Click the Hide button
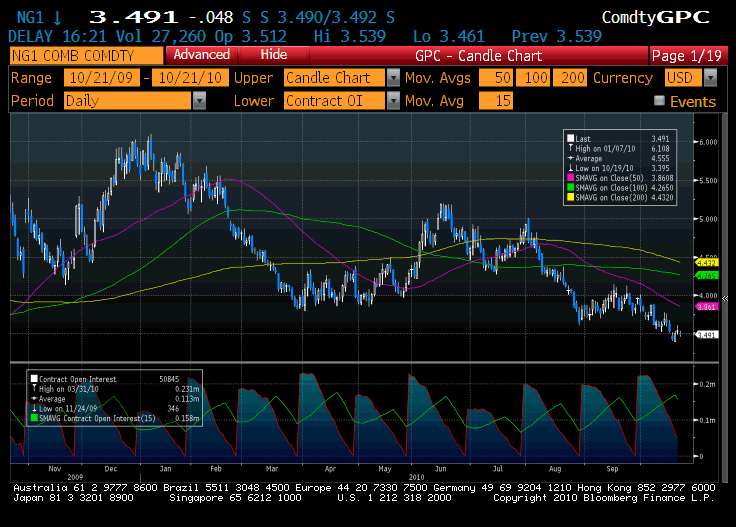The width and height of the screenshot is (736, 527). click(273, 55)
